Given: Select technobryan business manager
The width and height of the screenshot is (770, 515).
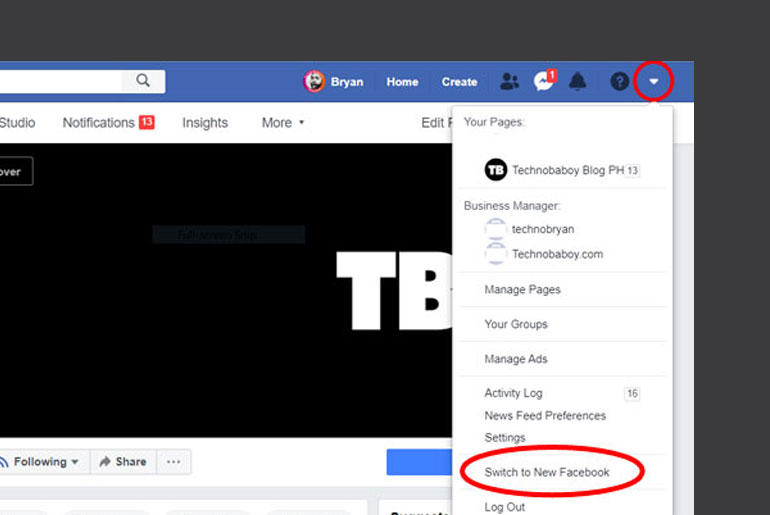Looking at the screenshot, I should click(x=543, y=229).
